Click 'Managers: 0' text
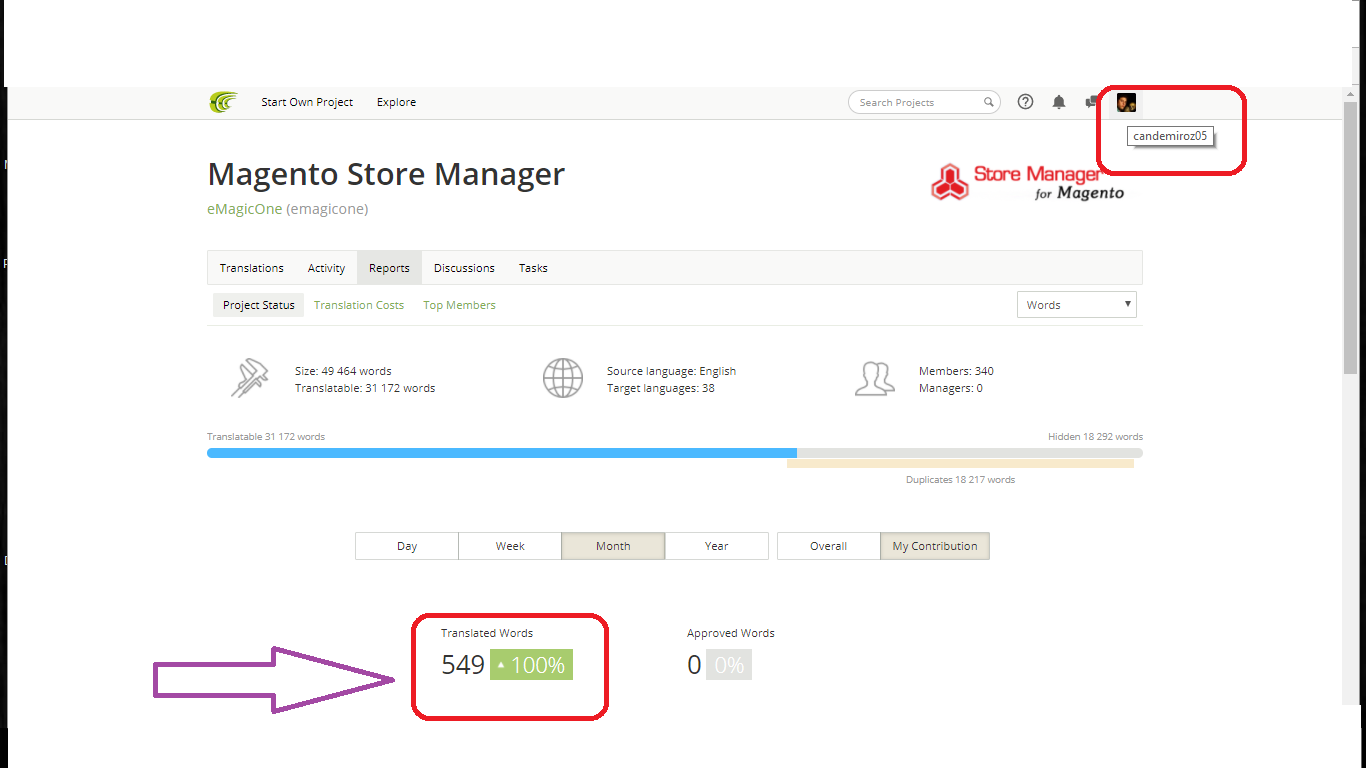Screen dimensions: 1366x768 tap(951, 388)
